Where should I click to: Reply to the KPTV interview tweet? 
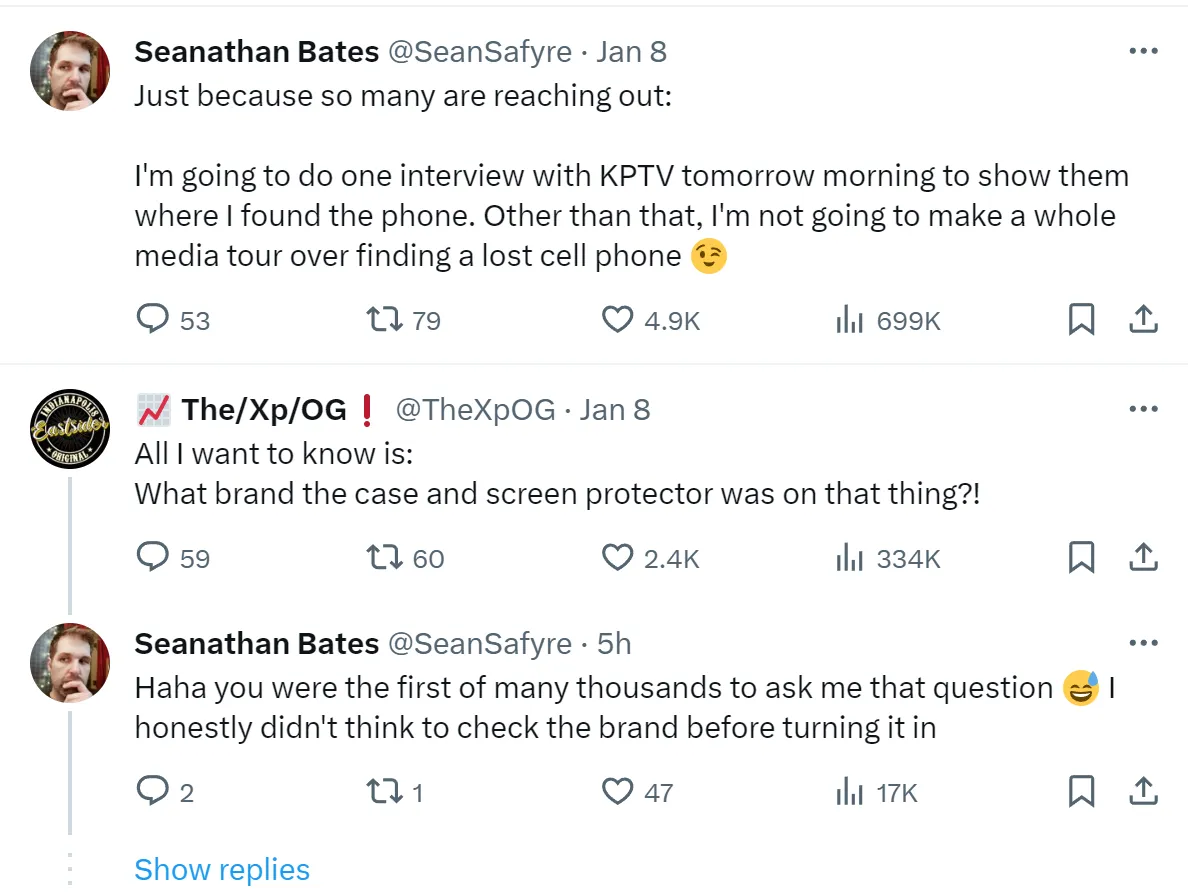[x=152, y=320]
